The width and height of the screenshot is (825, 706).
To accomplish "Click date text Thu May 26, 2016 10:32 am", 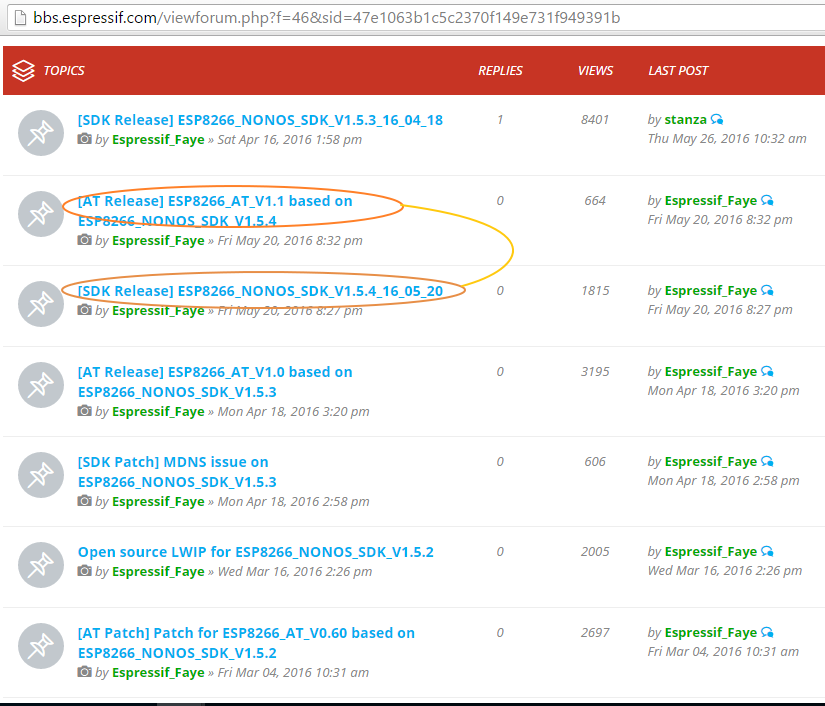I will pyautogui.click(x=727, y=139).
